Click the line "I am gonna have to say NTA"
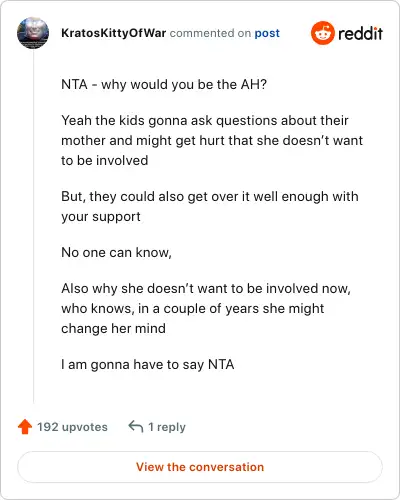Viewport: 400px width, 500px height. 148,364
